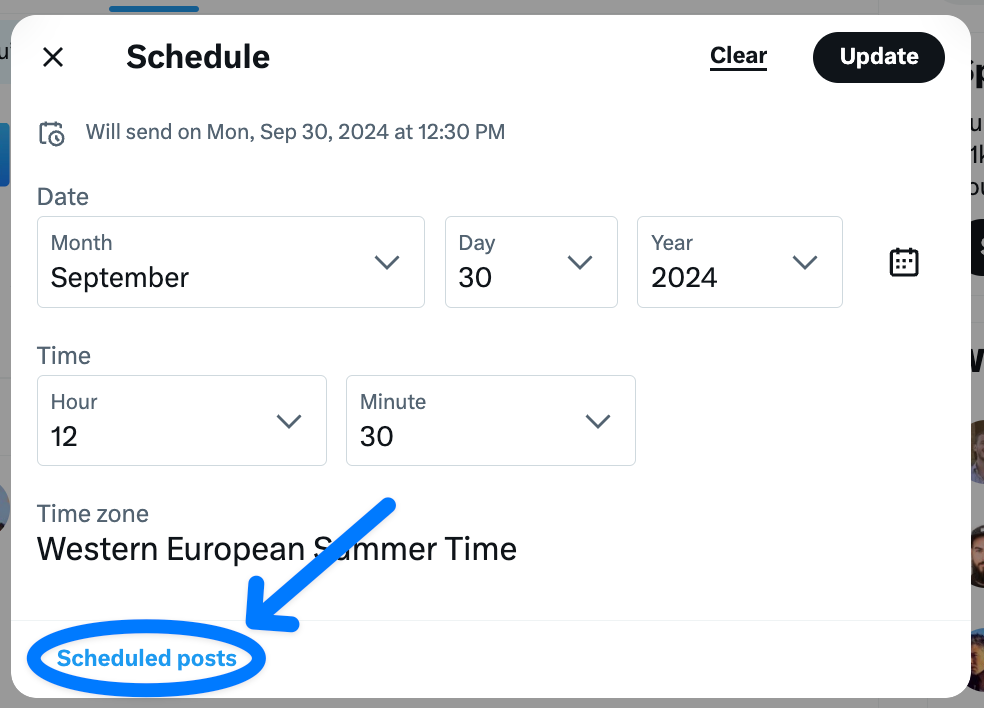
Task: Open the Hour dropdown showing 12
Action: click(181, 421)
